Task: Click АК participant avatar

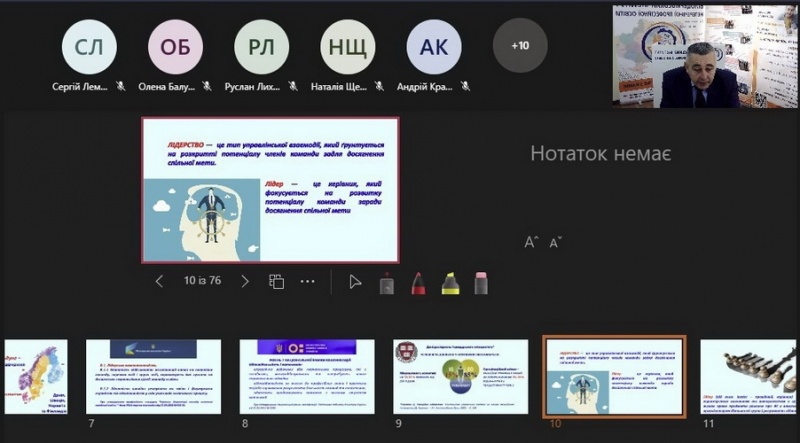Action: coord(434,47)
